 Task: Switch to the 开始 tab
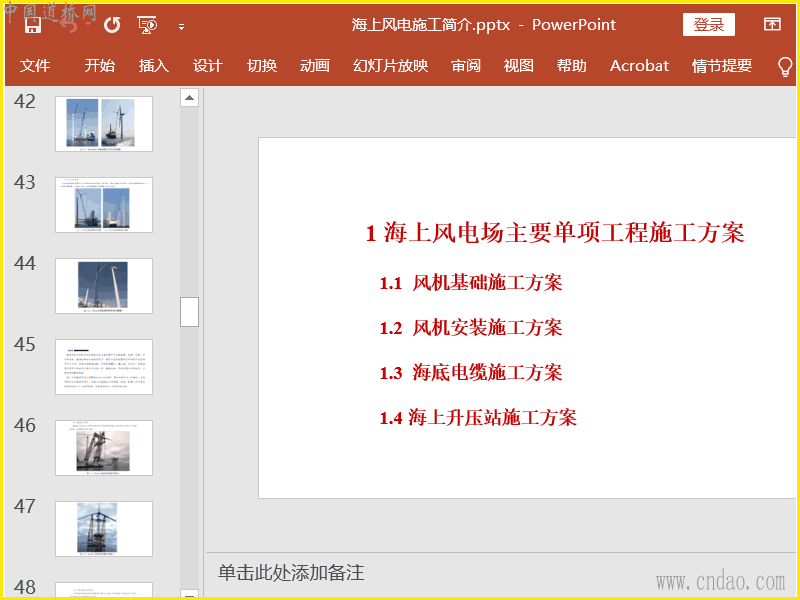(99, 66)
